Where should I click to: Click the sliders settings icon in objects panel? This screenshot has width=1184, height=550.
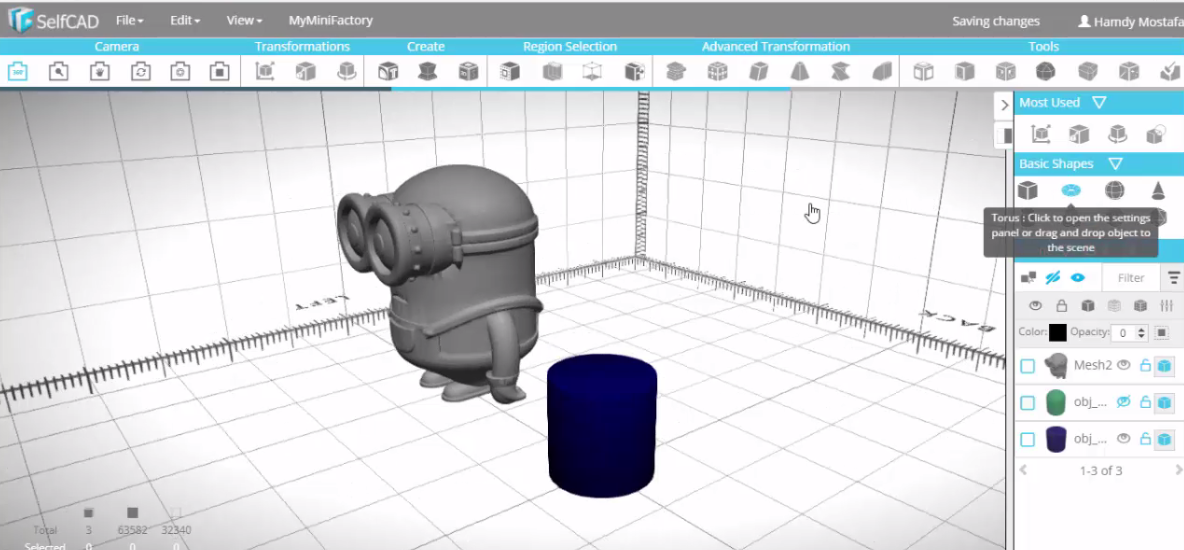tap(1167, 306)
